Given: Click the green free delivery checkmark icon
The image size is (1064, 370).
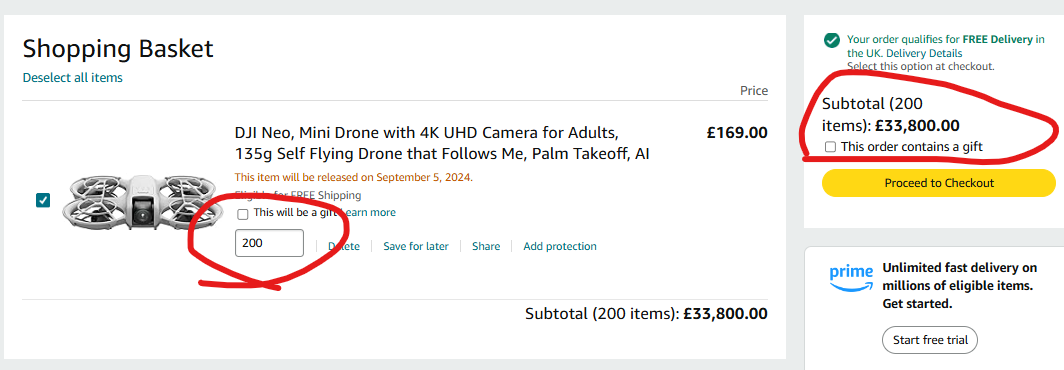Looking at the screenshot, I should [x=831, y=40].
